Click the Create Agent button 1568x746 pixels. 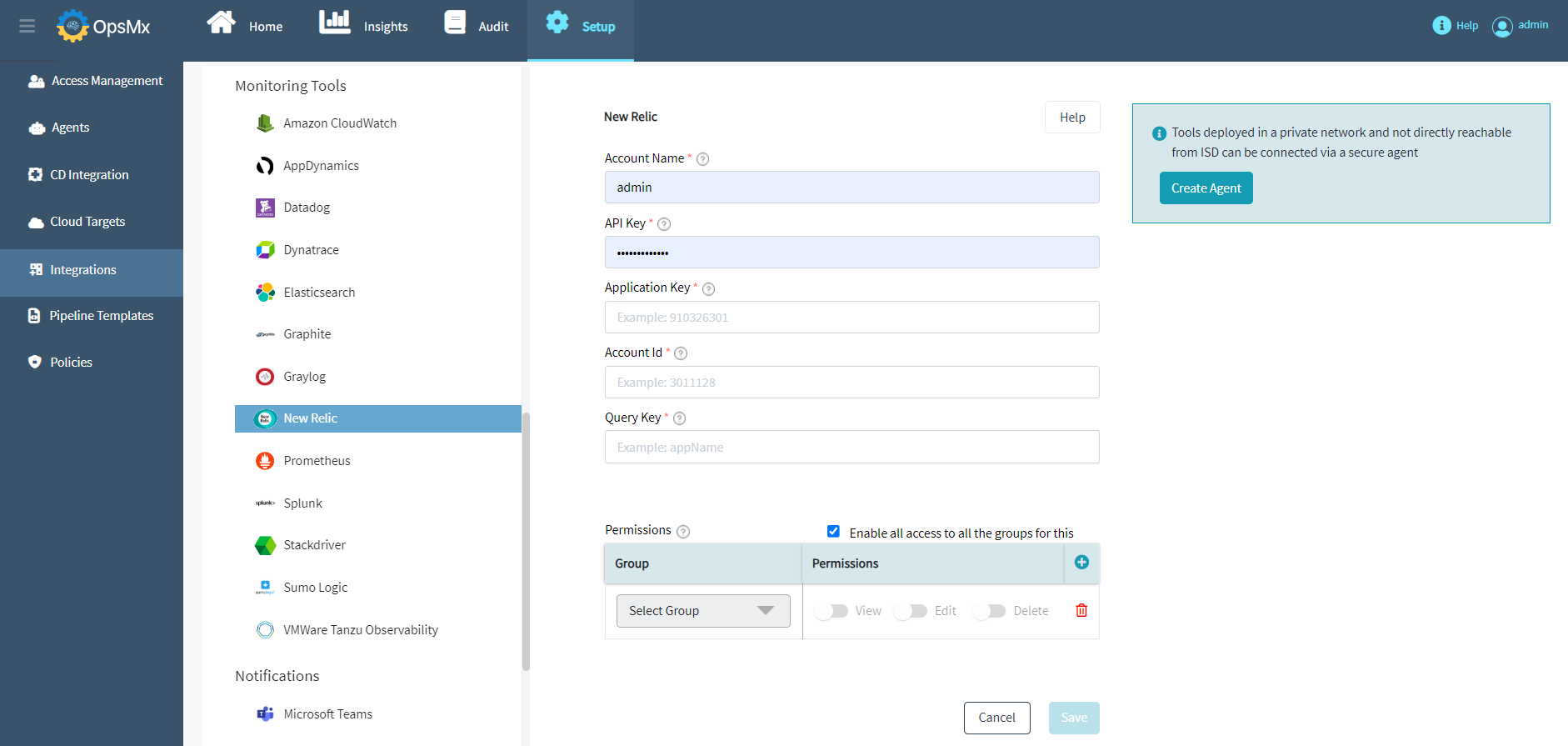point(1206,188)
